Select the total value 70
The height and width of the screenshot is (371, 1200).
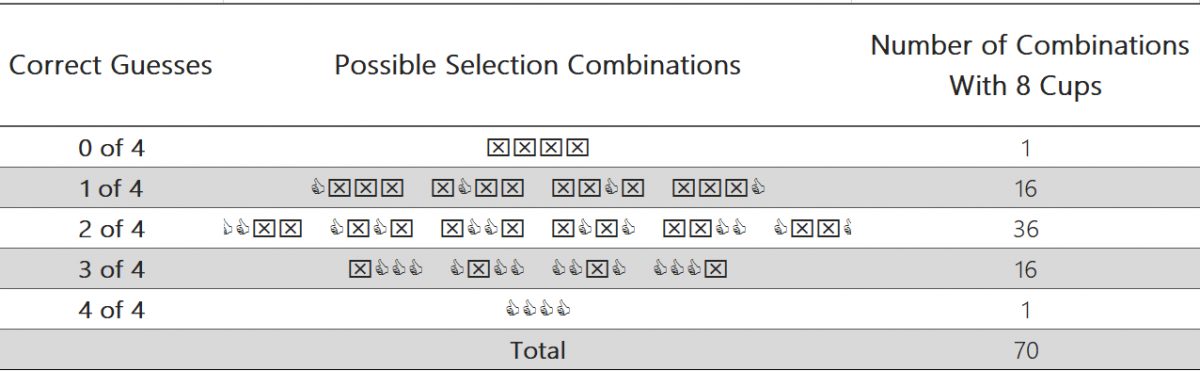(x=1025, y=350)
